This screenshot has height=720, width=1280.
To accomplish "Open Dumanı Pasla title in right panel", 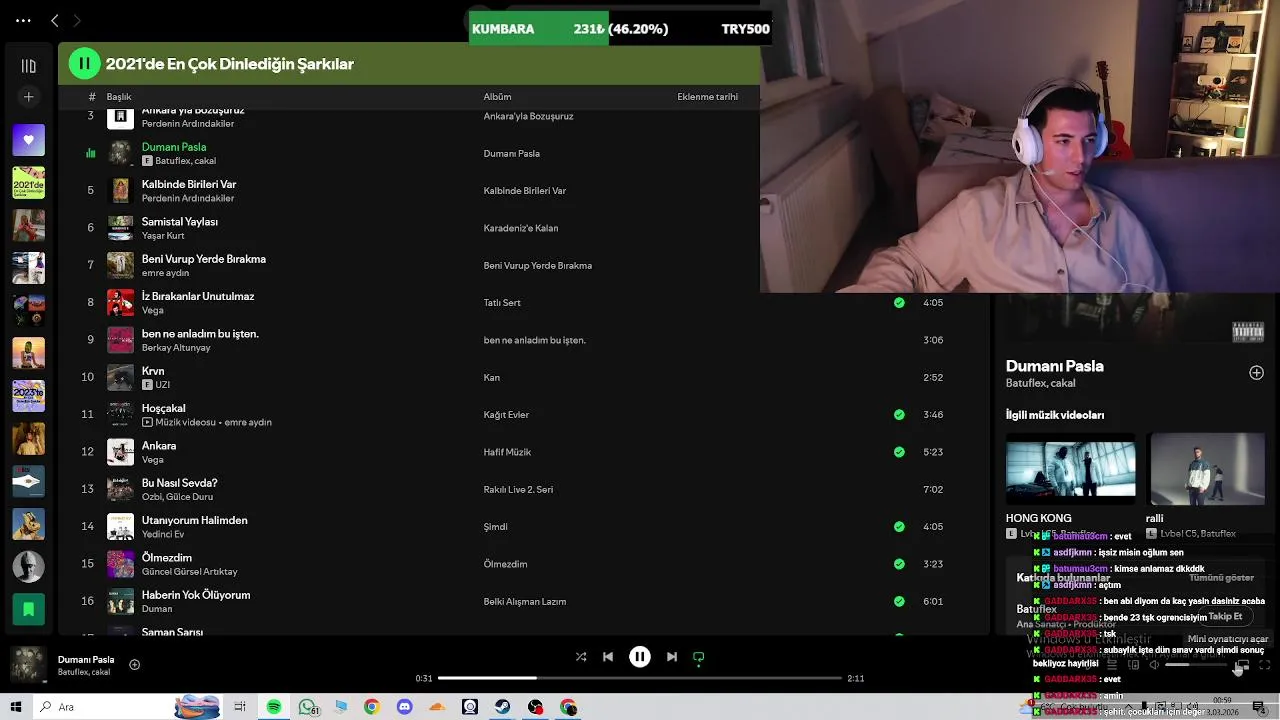I will click(x=1055, y=366).
